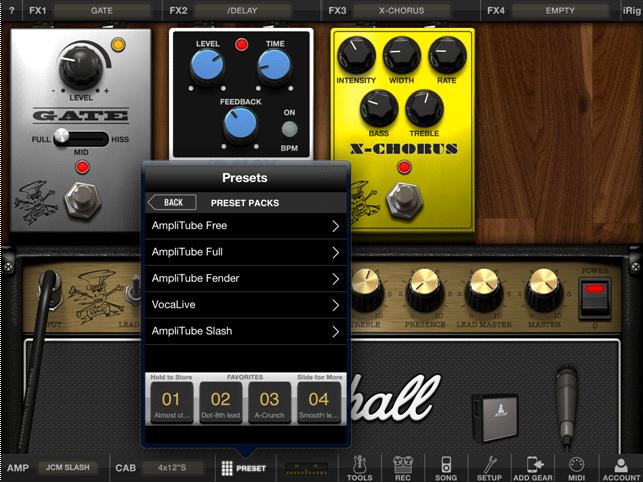Open the Song player icon
The width and height of the screenshot is (643, 483).
click(x=446, y=468)
